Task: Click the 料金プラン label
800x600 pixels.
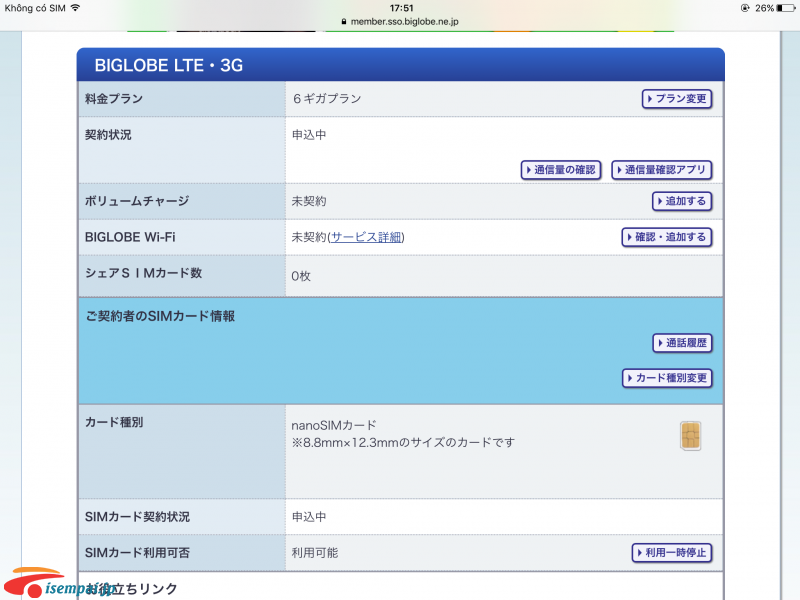Action: (114, 98)
